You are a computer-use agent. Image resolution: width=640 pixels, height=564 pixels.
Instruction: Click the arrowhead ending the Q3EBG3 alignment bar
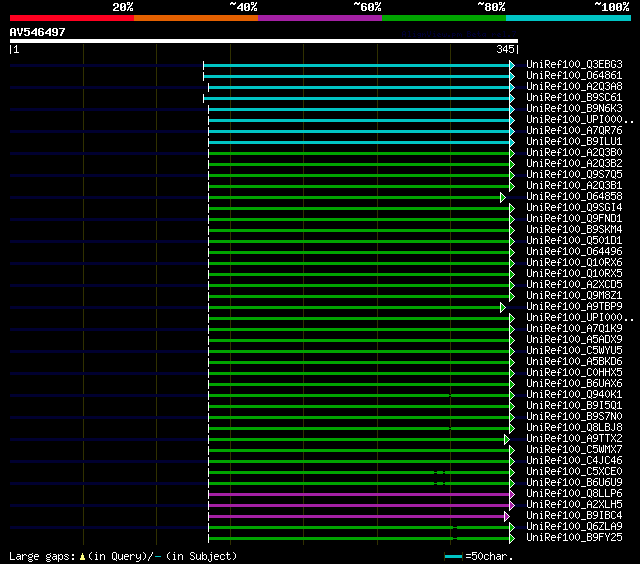[512, 65]
